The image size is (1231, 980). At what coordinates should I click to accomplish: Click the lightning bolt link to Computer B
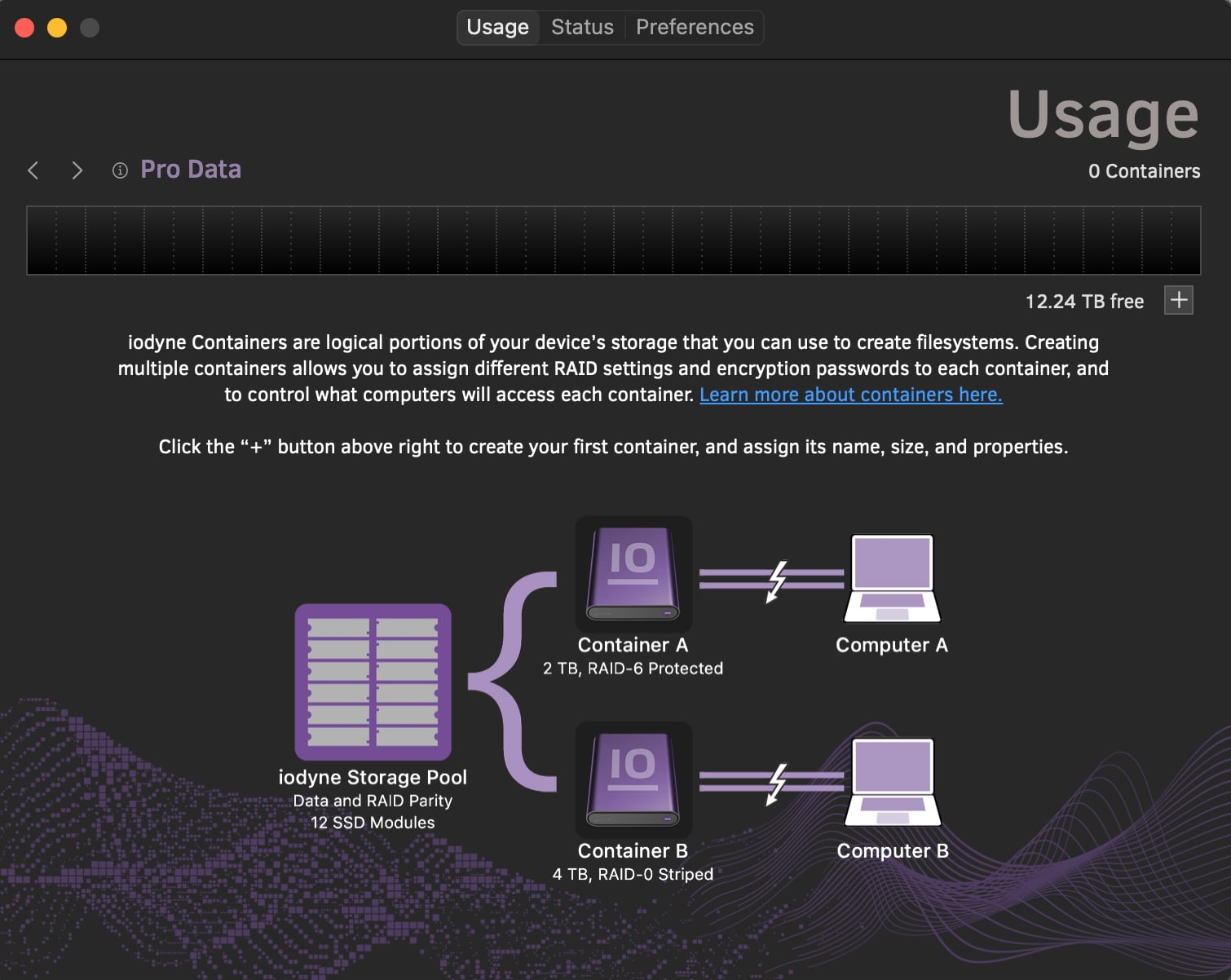click(x=777, y=783)
